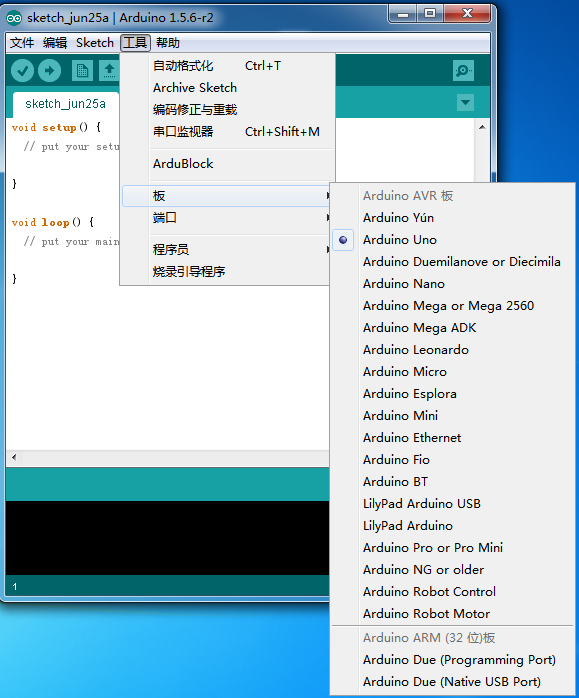
Task: Choose Arduino Mini board
Action: [x=453, y=416]
